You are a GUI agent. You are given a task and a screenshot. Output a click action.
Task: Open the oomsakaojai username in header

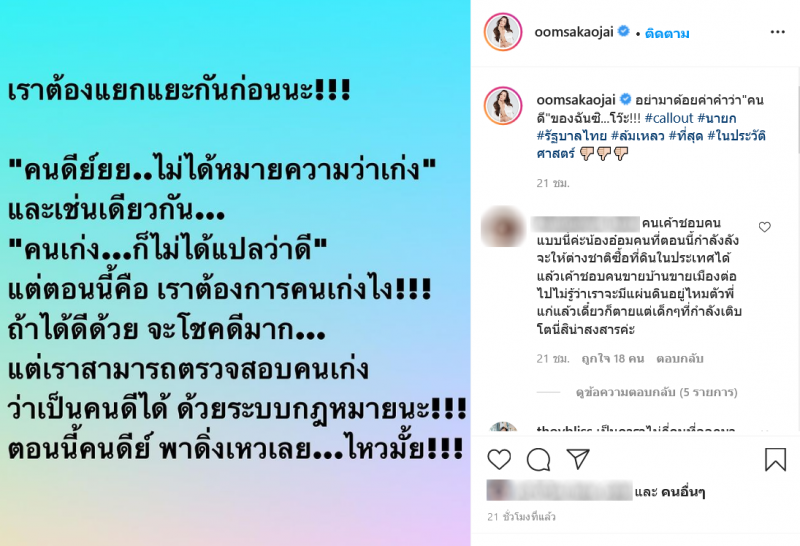point(573,32)
